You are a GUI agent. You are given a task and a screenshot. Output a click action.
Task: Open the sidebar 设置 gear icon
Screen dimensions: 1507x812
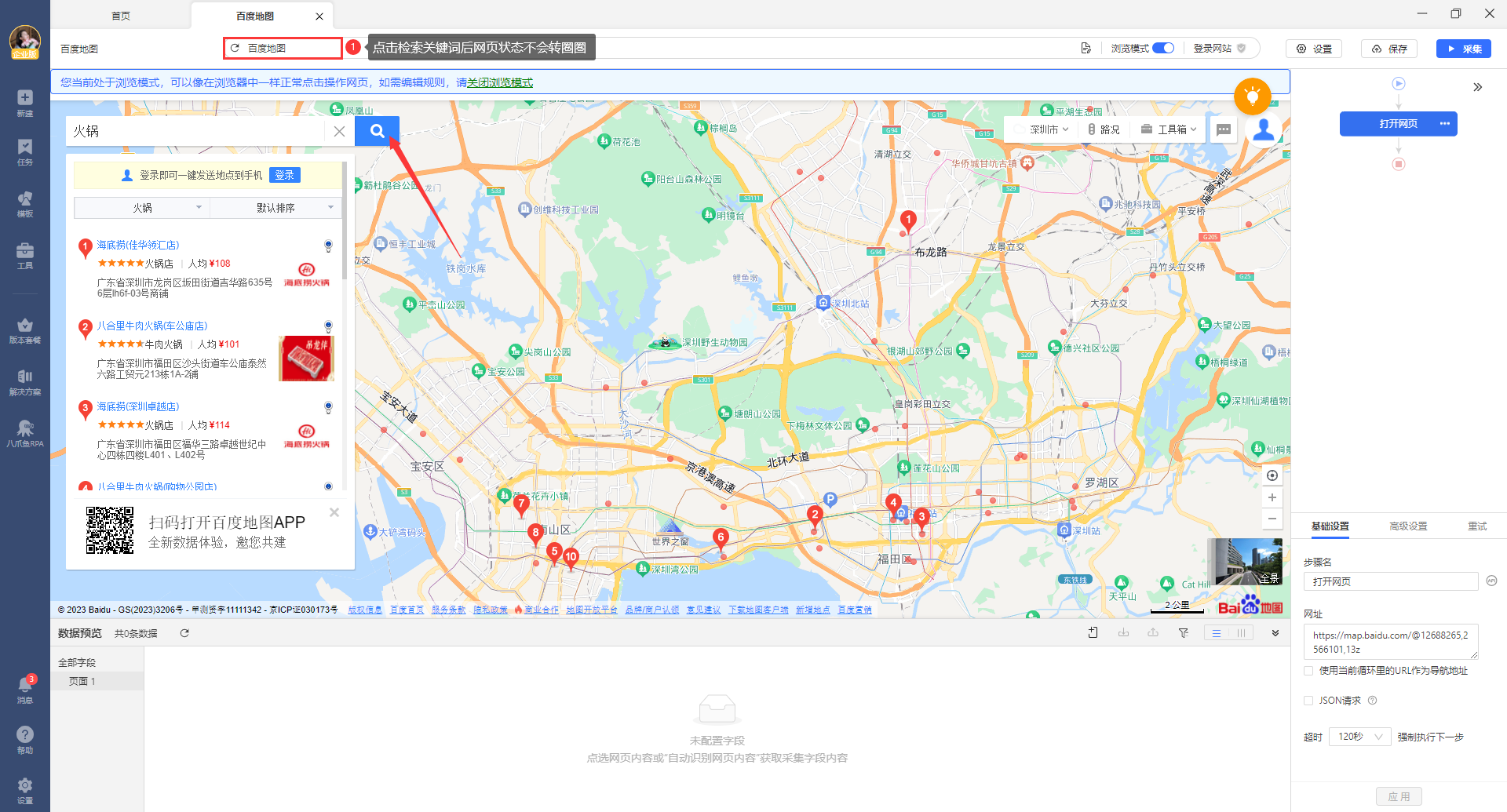(x=25, y=790)
